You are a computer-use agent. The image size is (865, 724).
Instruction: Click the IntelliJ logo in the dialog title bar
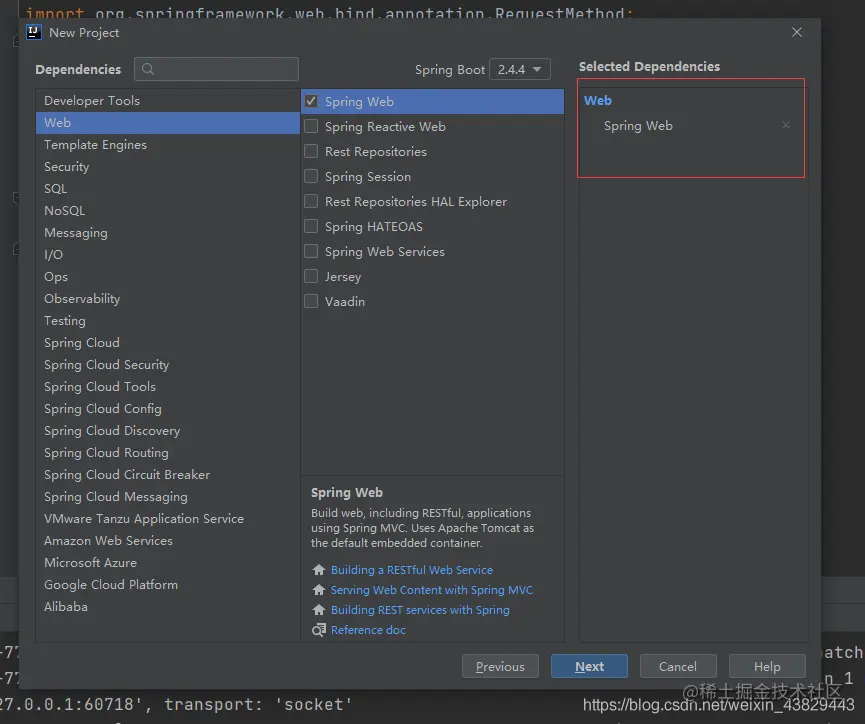[34, 33]
